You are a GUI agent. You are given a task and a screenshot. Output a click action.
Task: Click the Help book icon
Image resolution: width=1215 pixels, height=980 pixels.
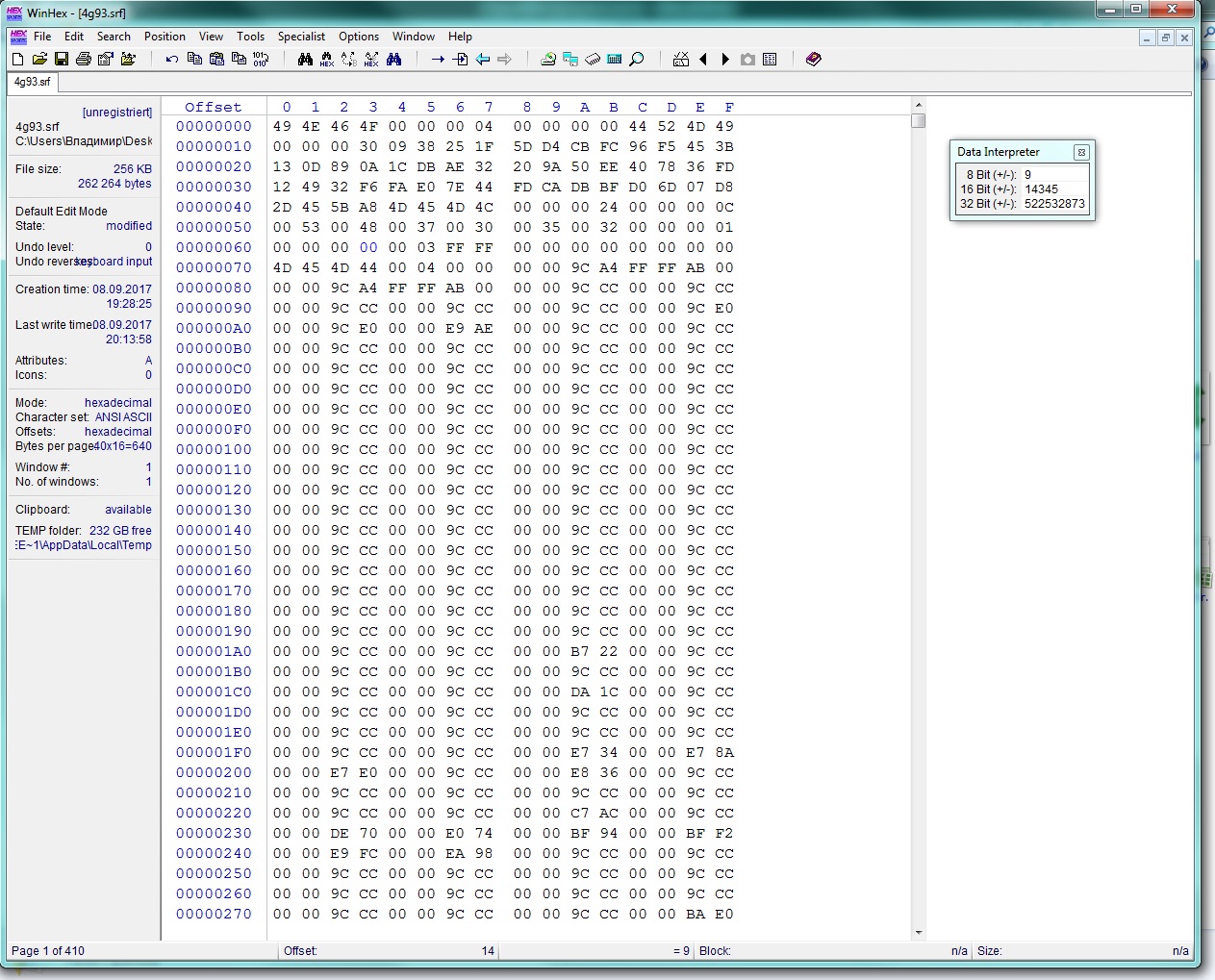pos(814,60)
